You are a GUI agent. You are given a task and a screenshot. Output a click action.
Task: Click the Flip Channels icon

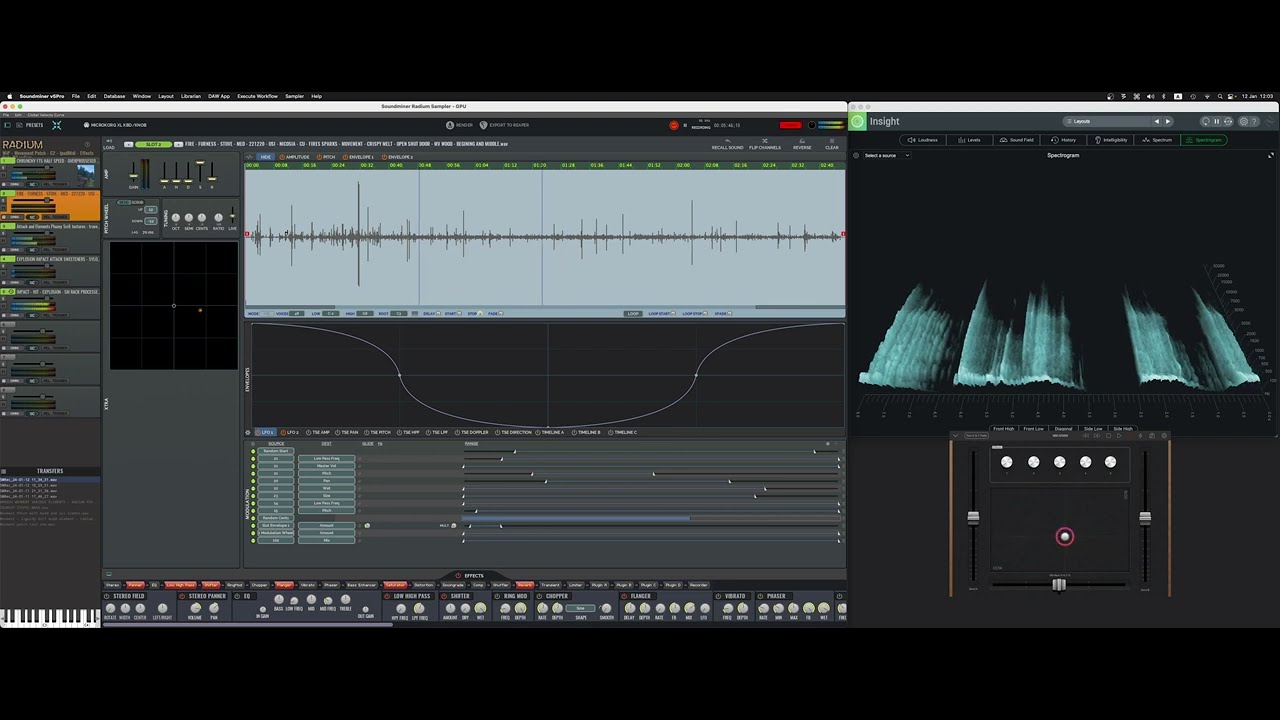point(765,140)
